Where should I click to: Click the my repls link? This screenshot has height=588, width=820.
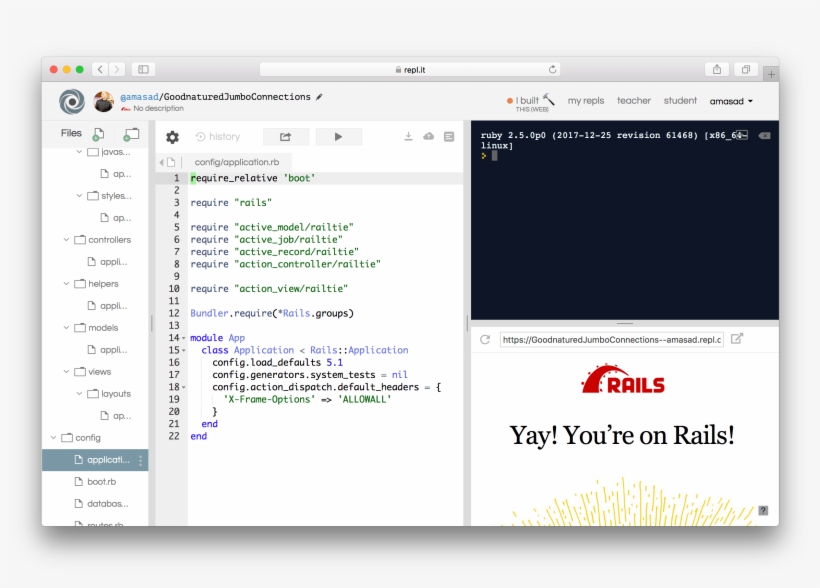(x=586, y=100)
